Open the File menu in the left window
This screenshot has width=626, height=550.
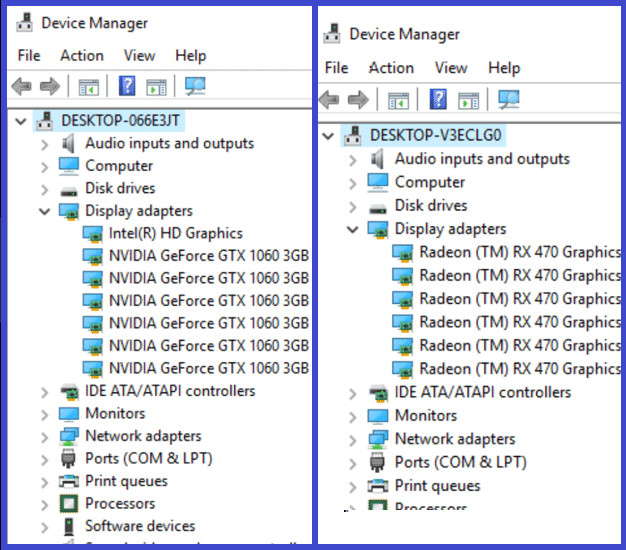[29, 55]
